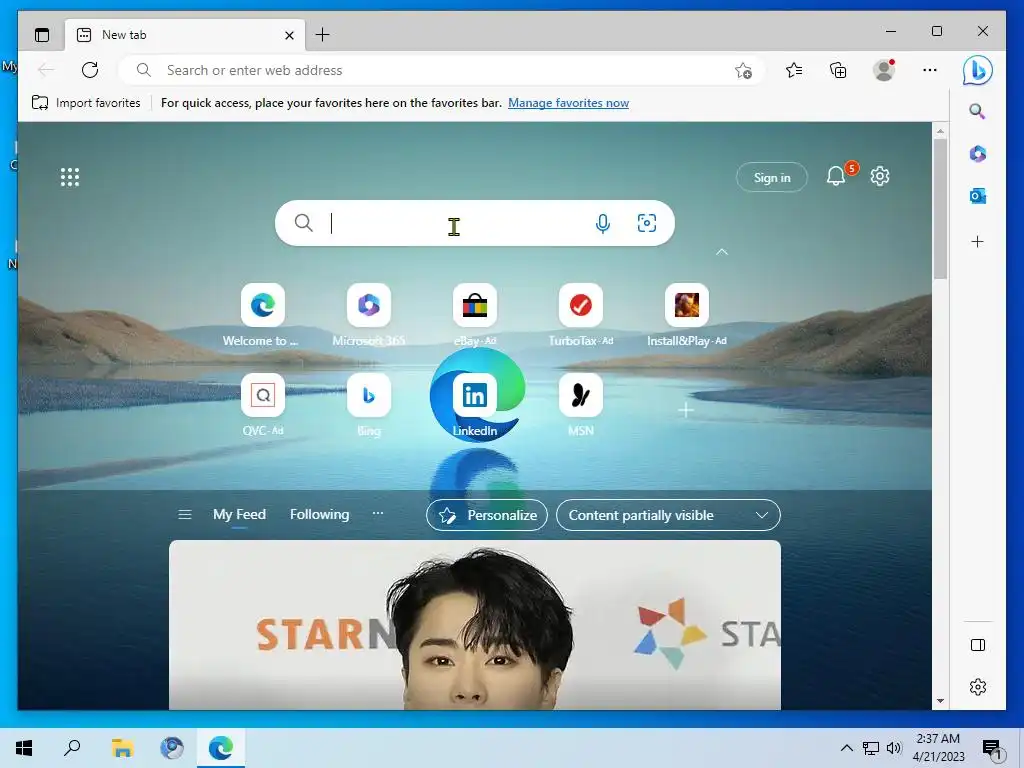This screenshot has width=1024, height=768.
Task: Show more feed options ellipsis
Action: [377, 513]
